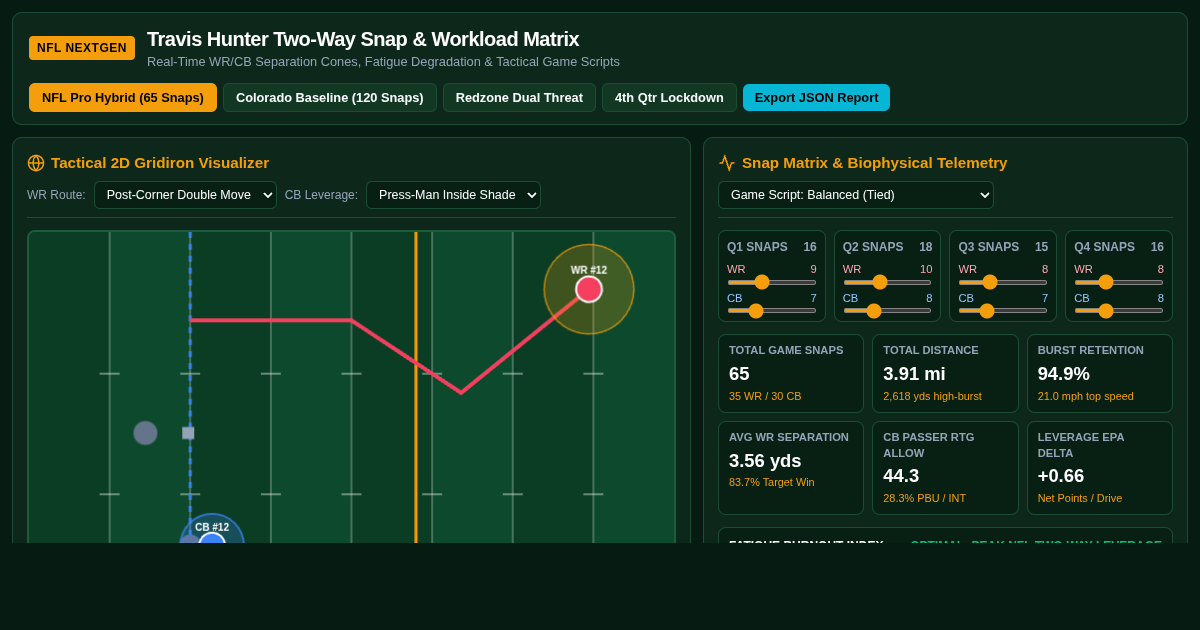
Task: Click the small square marker on dashed line
Action: [x=188, y=433]
